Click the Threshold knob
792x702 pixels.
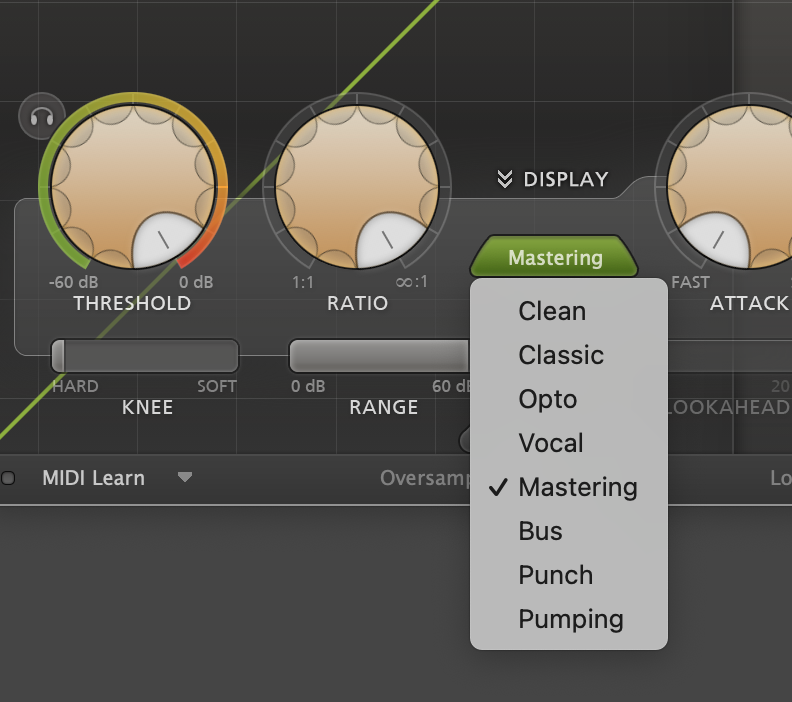(133, 186)
